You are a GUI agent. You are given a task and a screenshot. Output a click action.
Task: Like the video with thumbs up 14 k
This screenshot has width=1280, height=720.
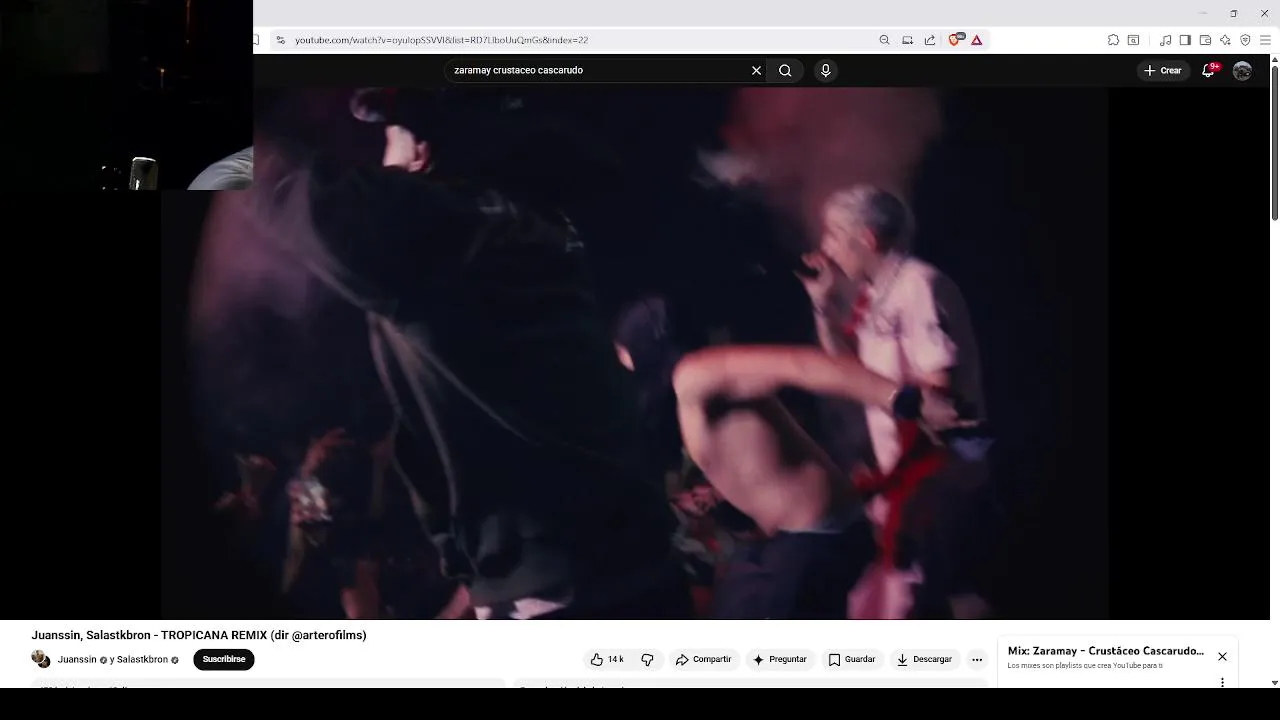607,659
